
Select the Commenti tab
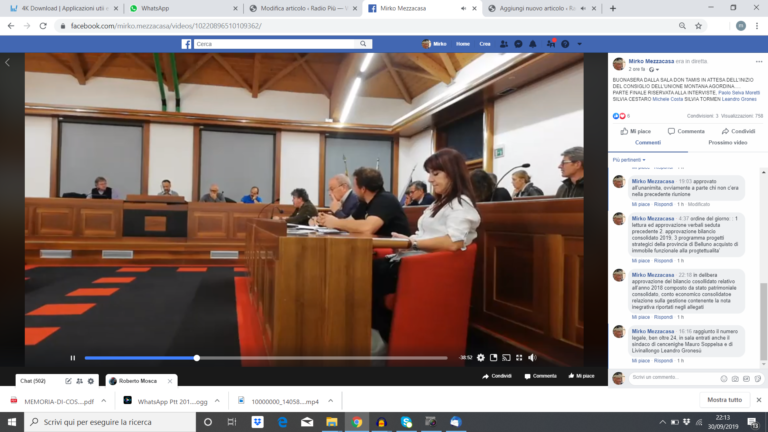648,143
